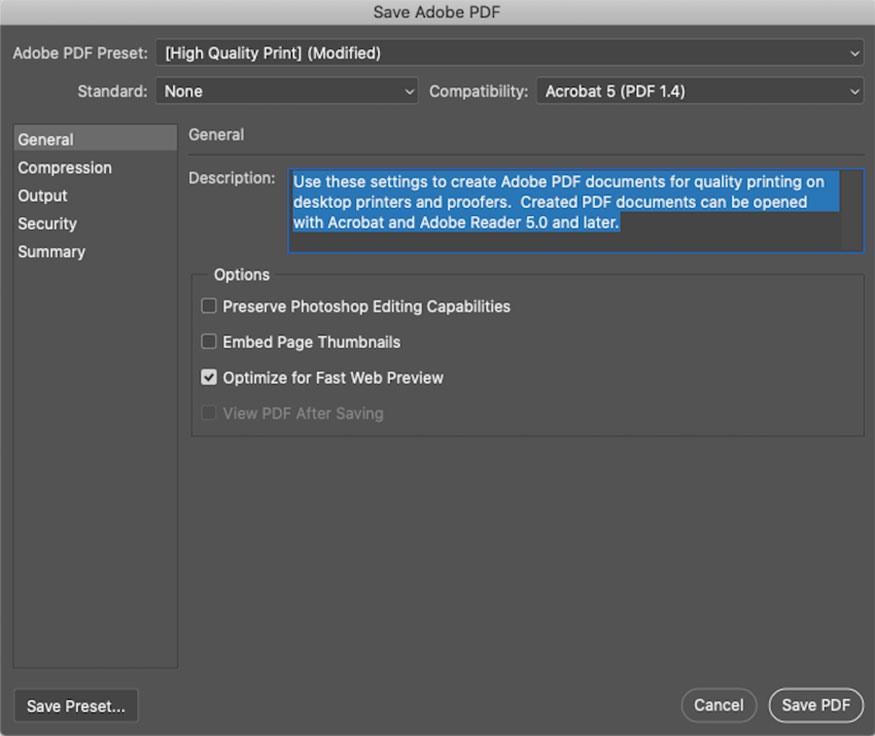Click the "Compatibility:" label

click(479, 91)
